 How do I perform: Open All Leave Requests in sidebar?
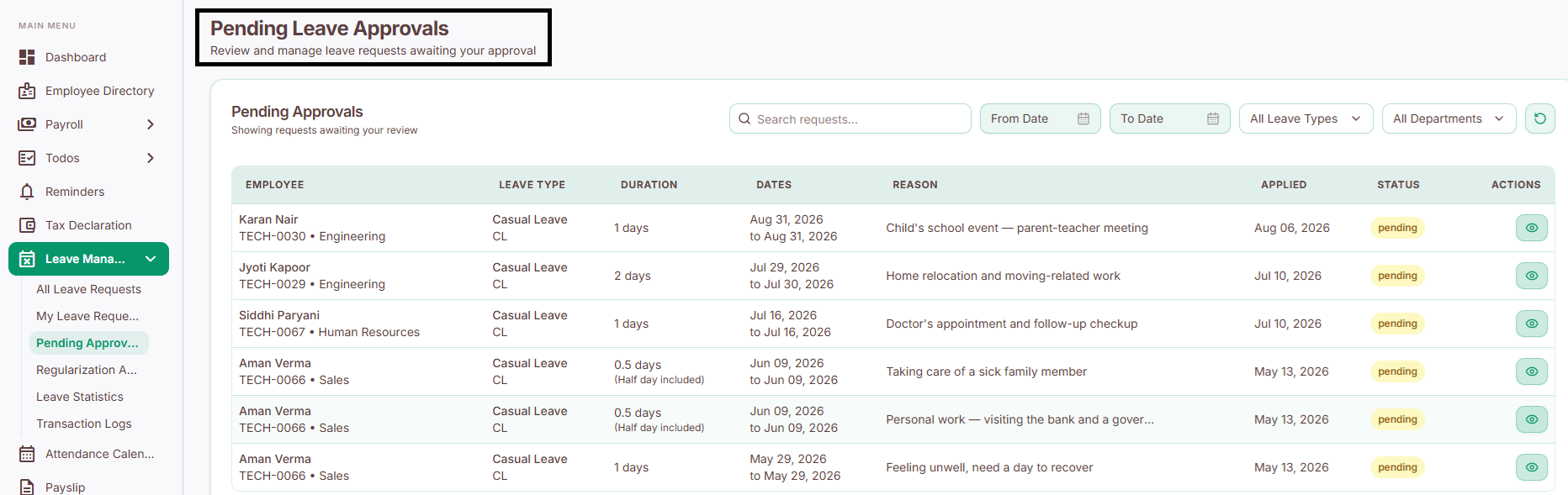[x=88, y=289]
